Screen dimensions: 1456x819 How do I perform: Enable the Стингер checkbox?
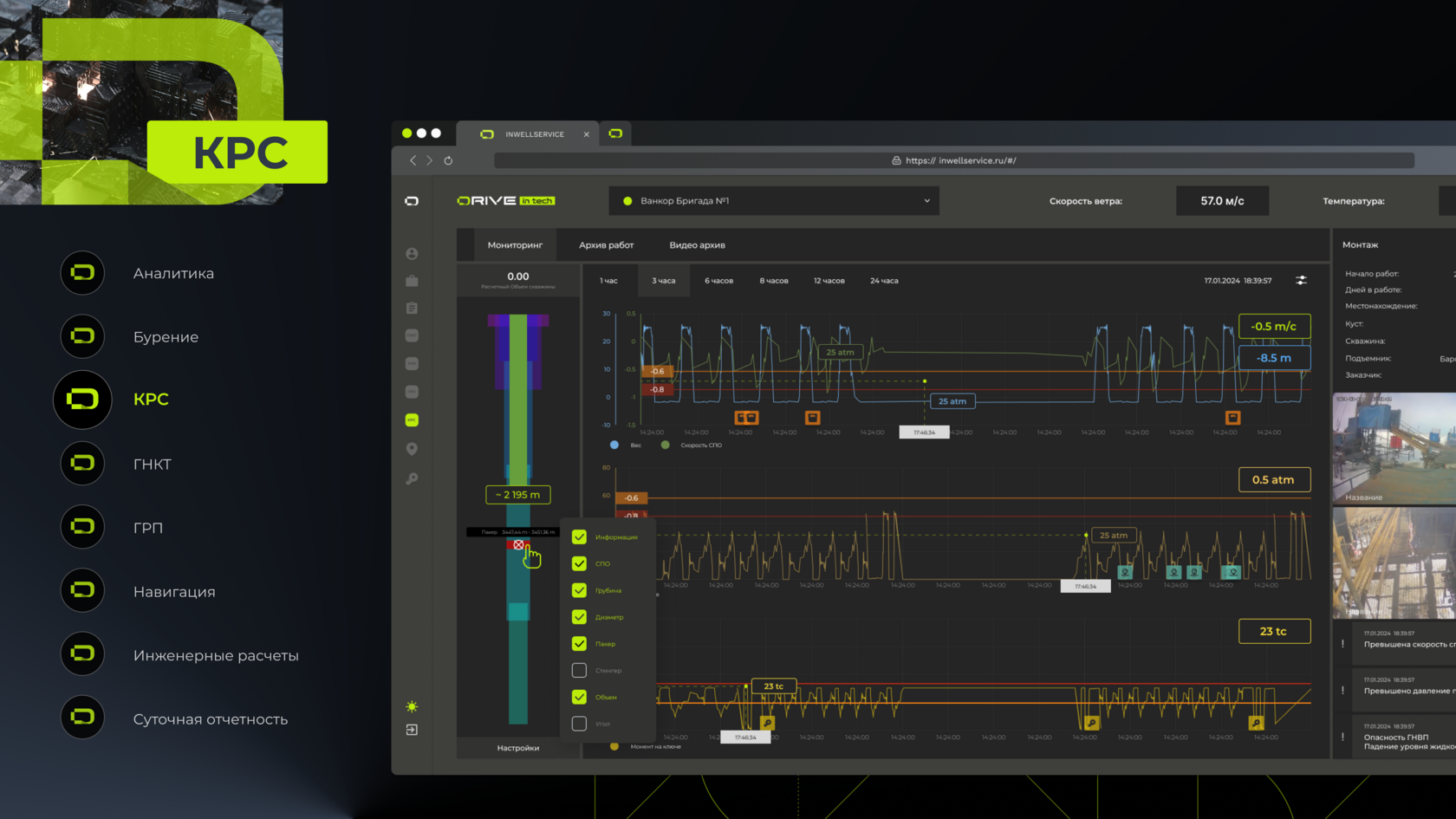coord(579,670)
